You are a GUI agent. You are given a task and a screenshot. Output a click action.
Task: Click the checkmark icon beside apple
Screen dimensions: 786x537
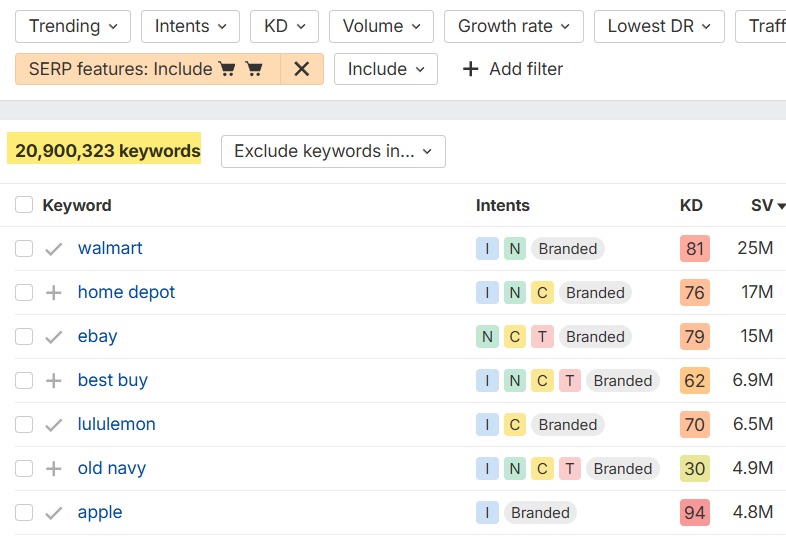tap(54, 513)
